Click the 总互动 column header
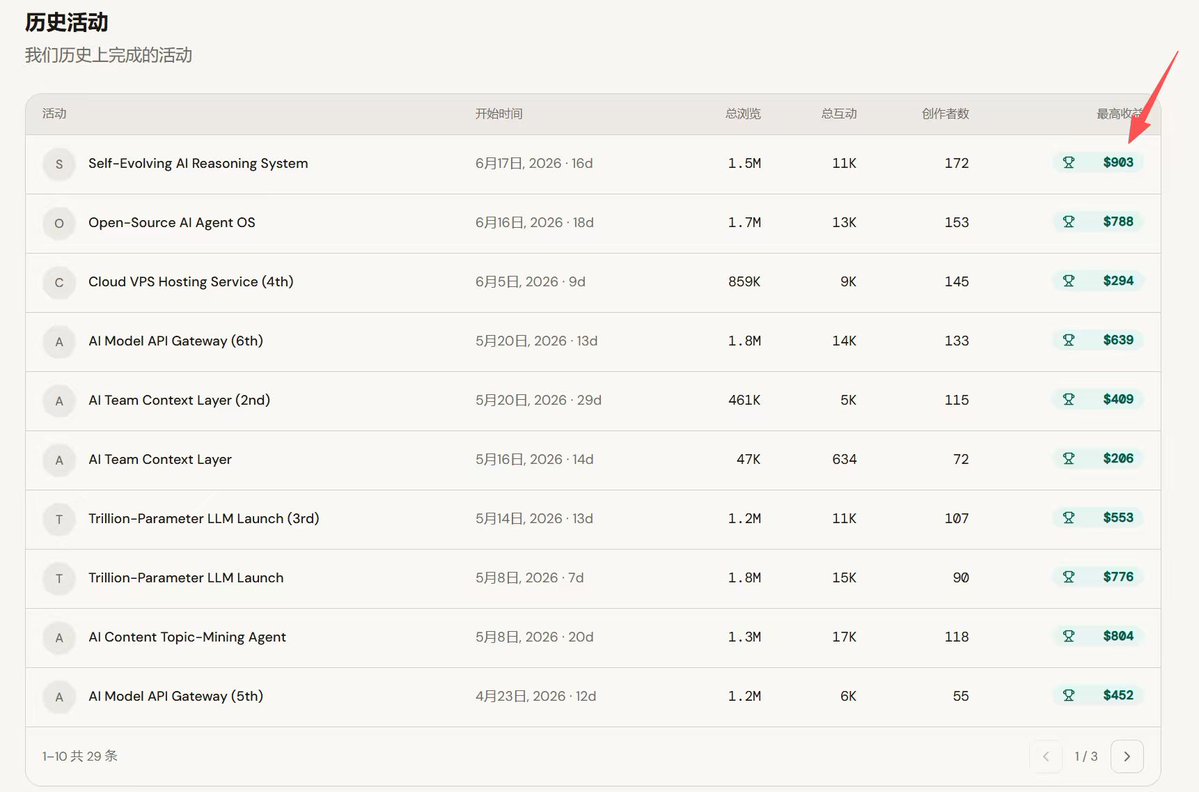Image resolution: width=1199 pixels, height=792 pixels. click(839, 114)
